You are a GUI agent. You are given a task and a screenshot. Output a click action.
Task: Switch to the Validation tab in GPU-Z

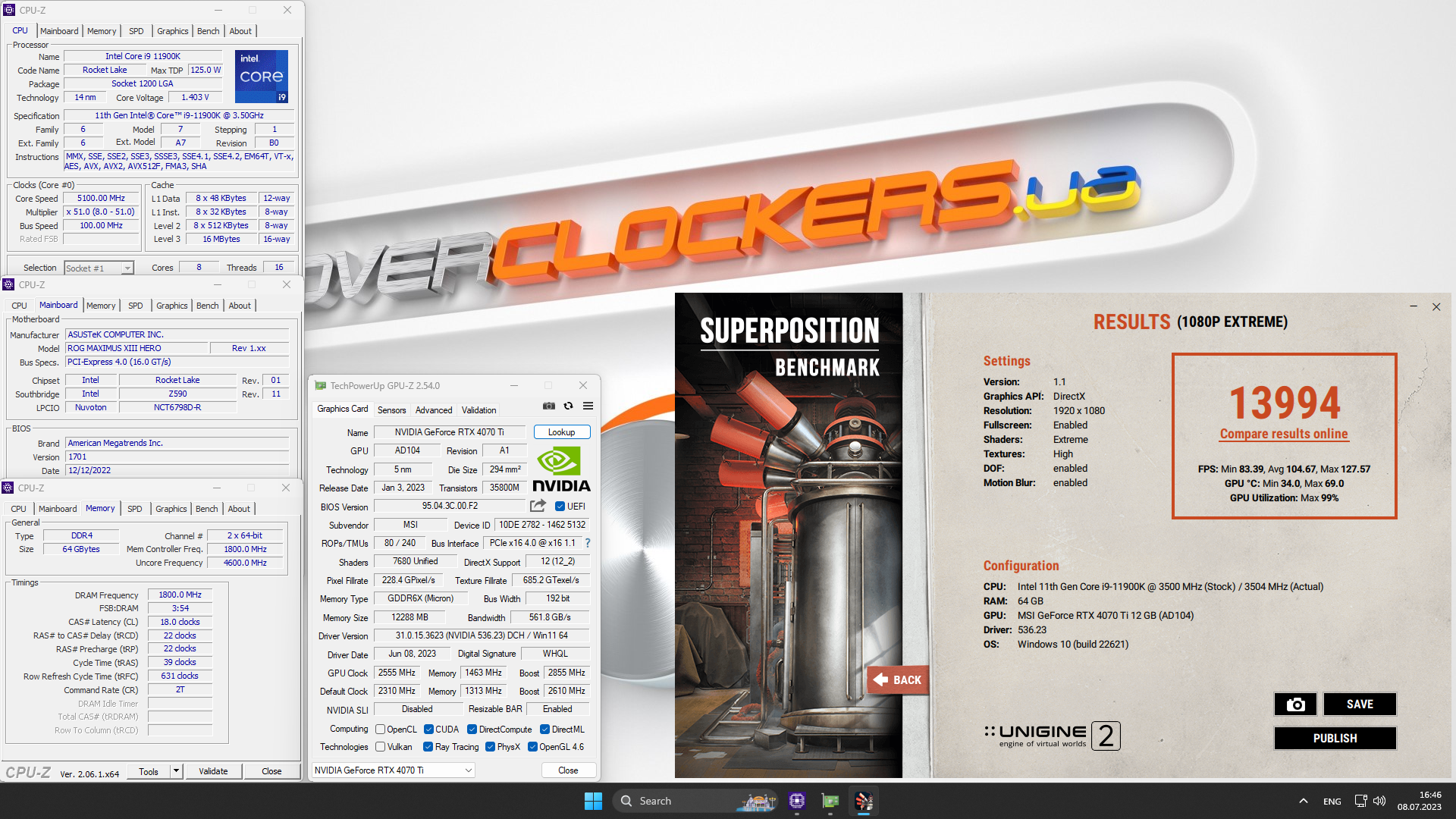pos(479,410)
